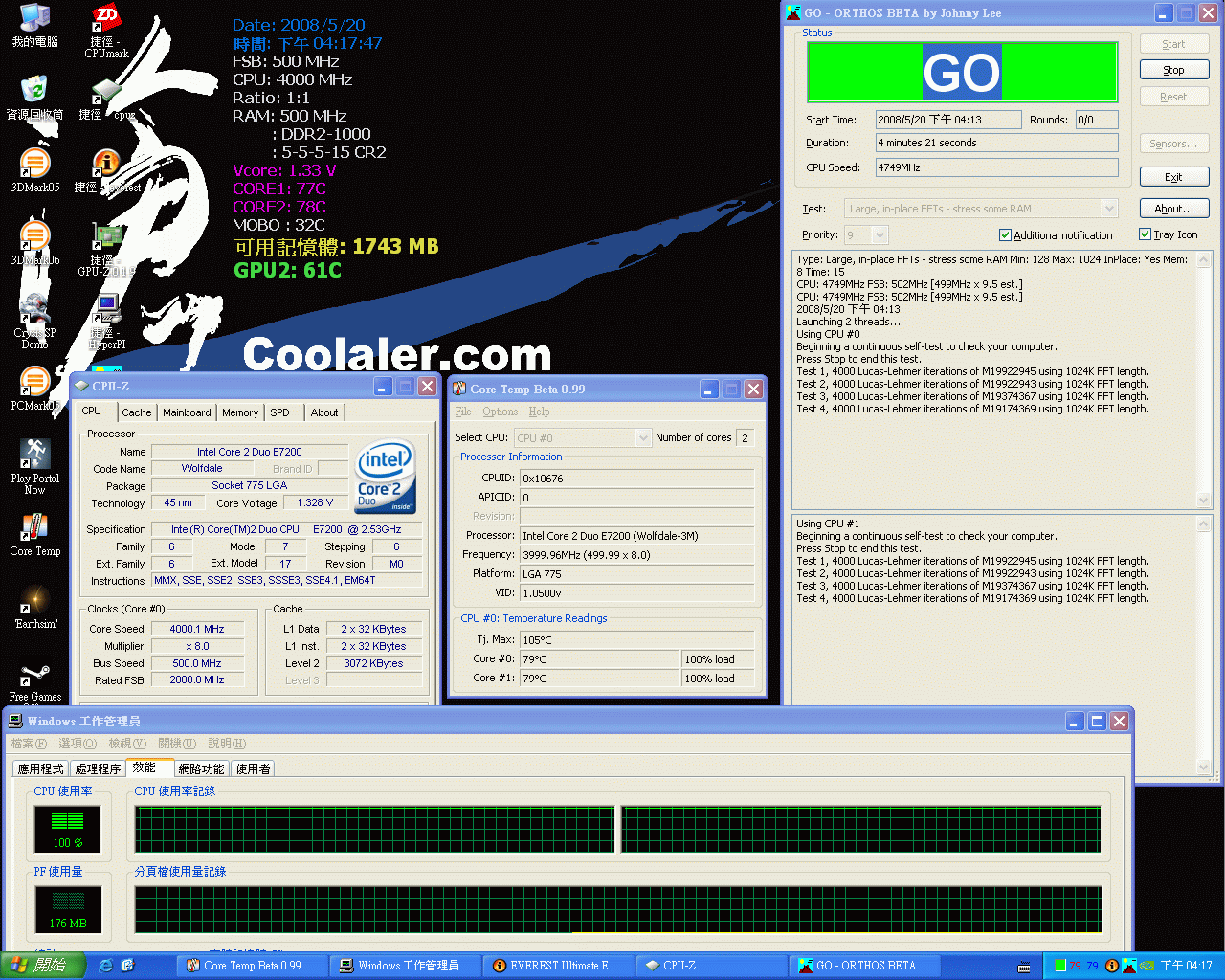The image size is (1225, 980).
Task: Switch to the 網路功能 tab in Task Manager
Action: pos(202,768)
